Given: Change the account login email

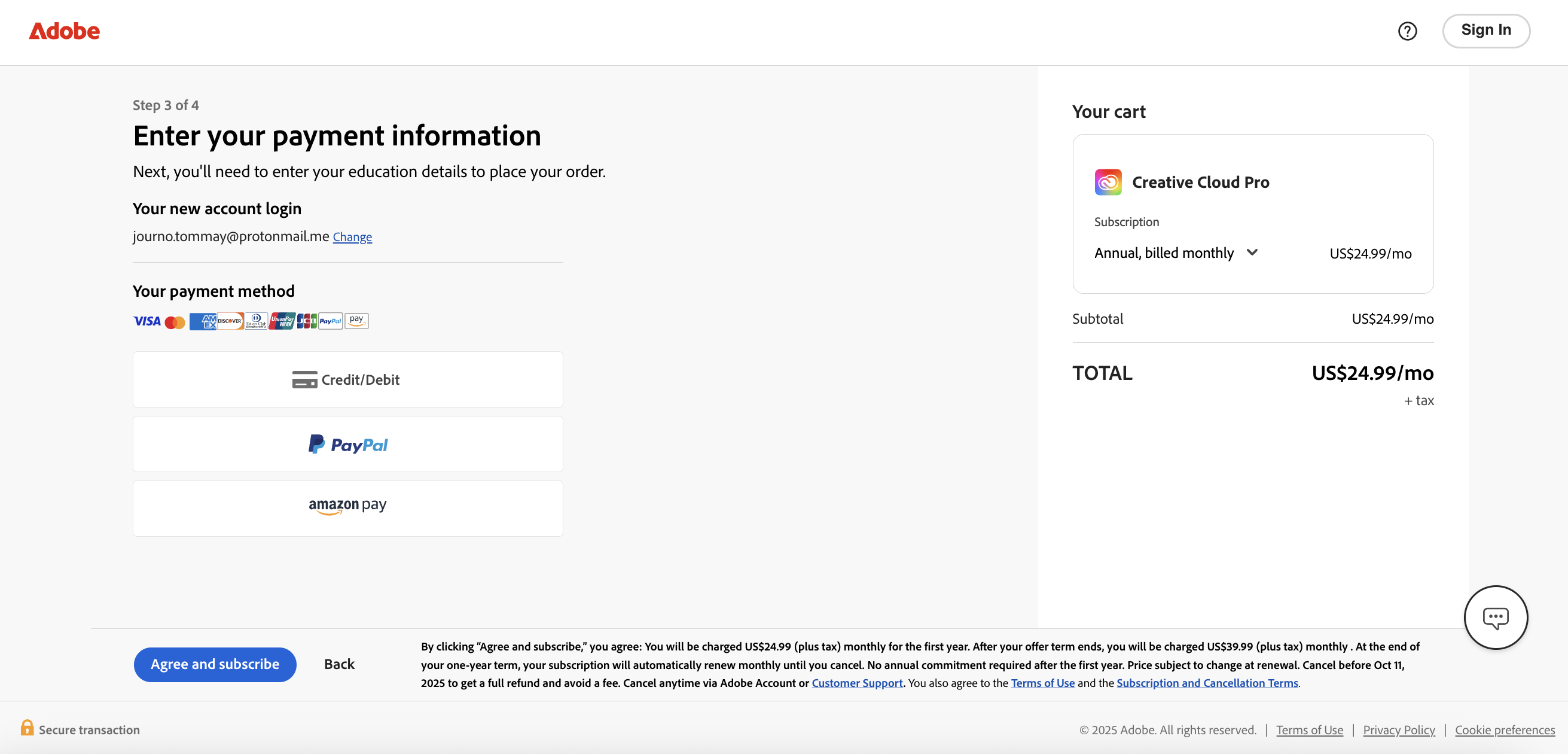Looking at the screenshot, I should tap(352, 237).
